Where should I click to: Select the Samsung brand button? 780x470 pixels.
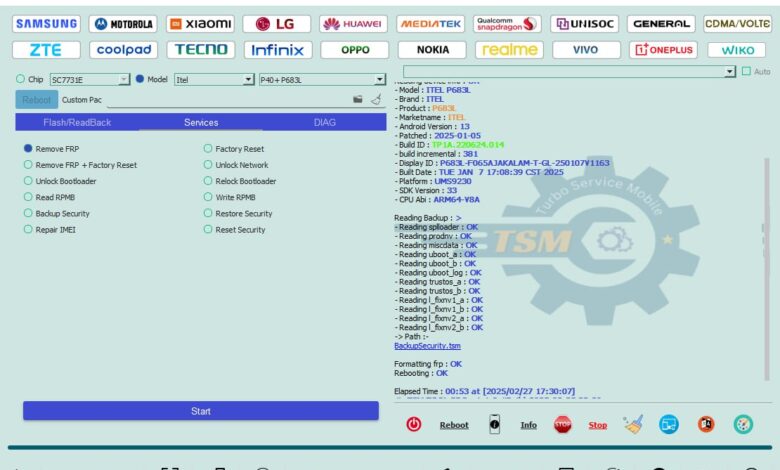(47, 23)
